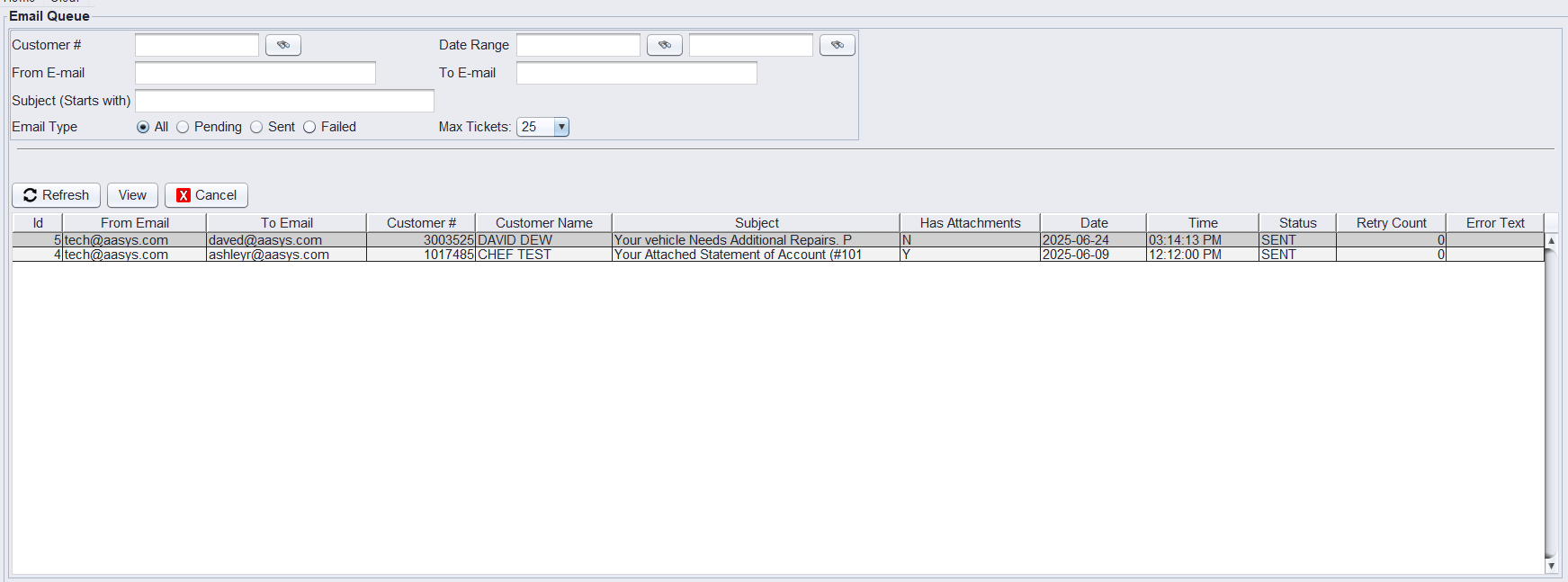Click the Date column header
This screenshot has width=1568, height=582.
tap(1093, 223)
